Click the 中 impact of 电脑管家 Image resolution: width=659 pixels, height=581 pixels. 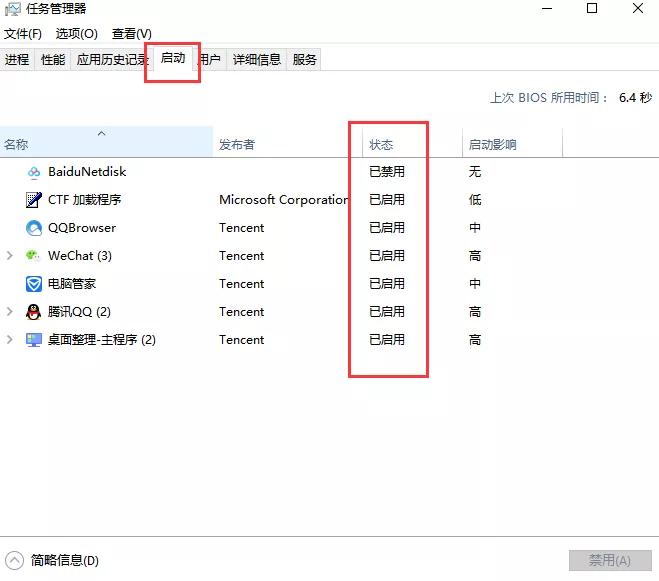coord(475,284)
